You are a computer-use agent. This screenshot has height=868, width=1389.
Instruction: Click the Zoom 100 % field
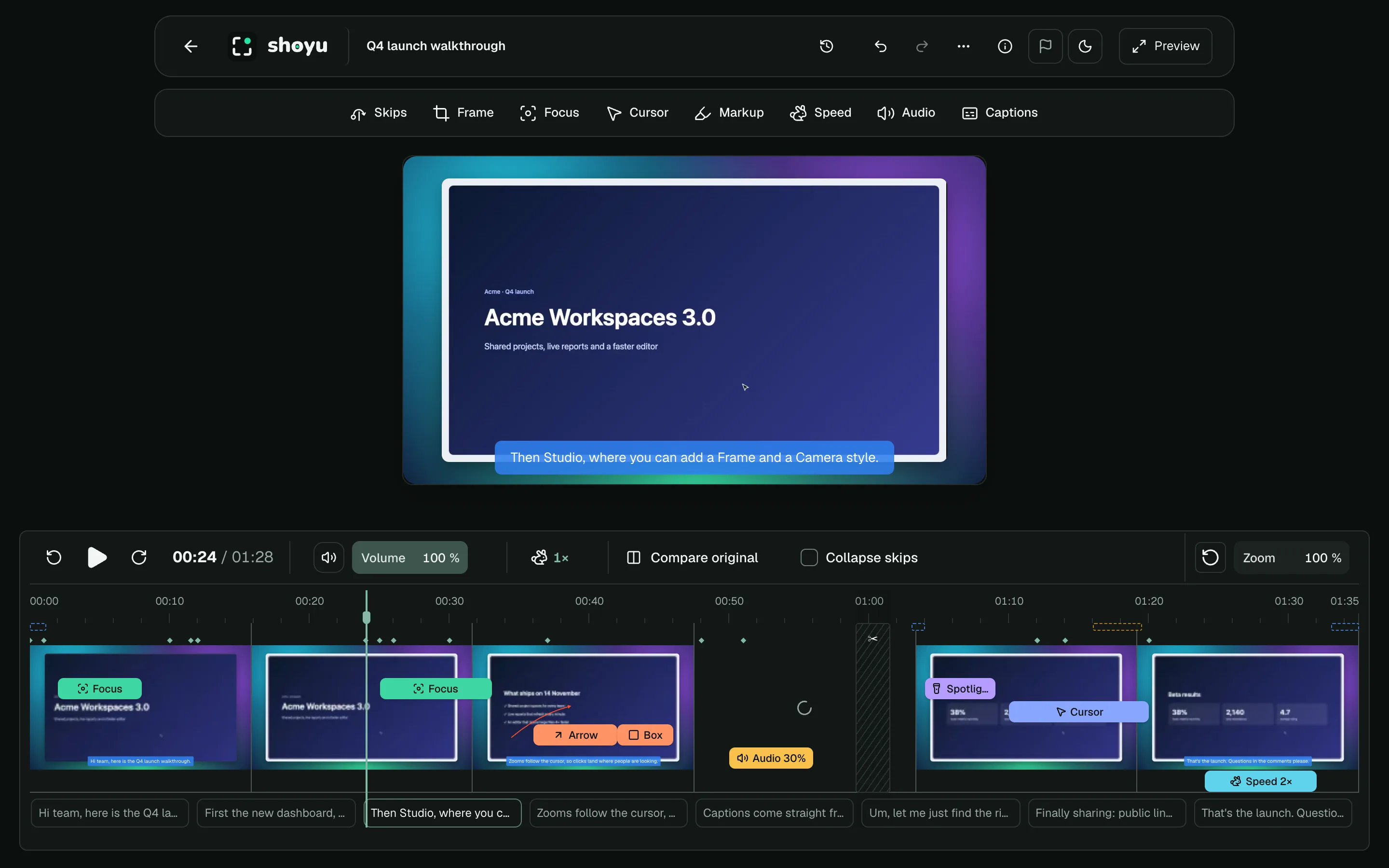[x=1292, y=557]
